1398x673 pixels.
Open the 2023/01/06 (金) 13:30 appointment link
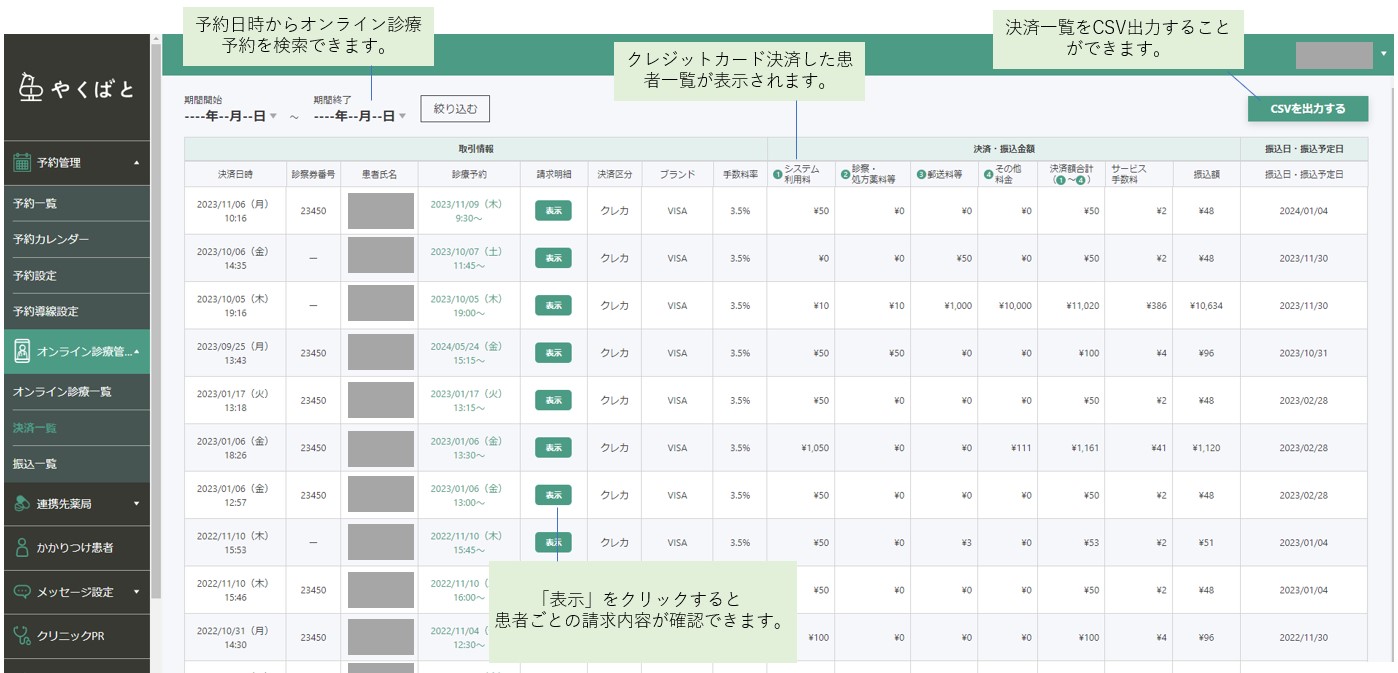point(468,448)
